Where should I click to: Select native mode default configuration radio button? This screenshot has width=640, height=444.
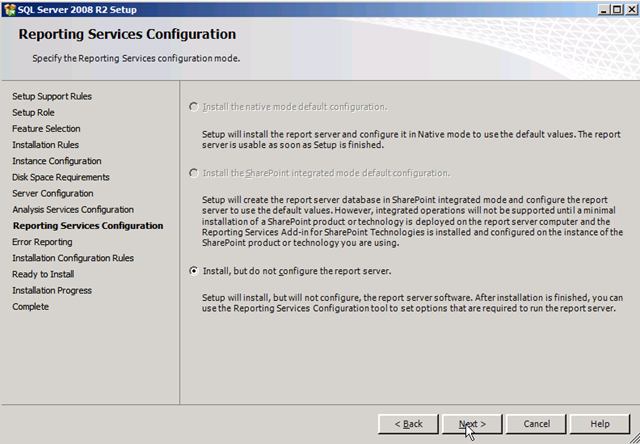tap(194, 107)
